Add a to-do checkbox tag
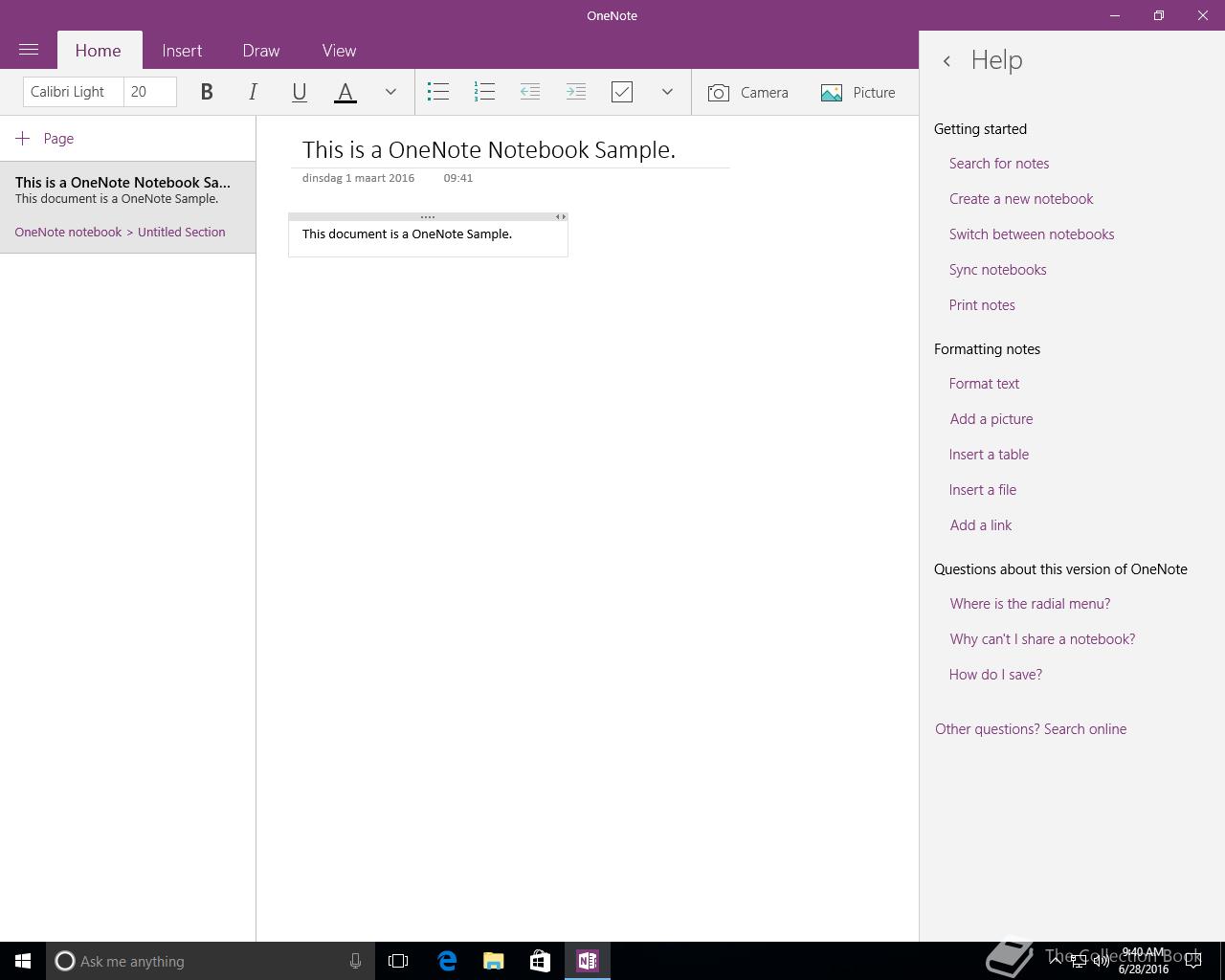Image resolution: width=1225 pixels, height=980 pixels. 622,92
